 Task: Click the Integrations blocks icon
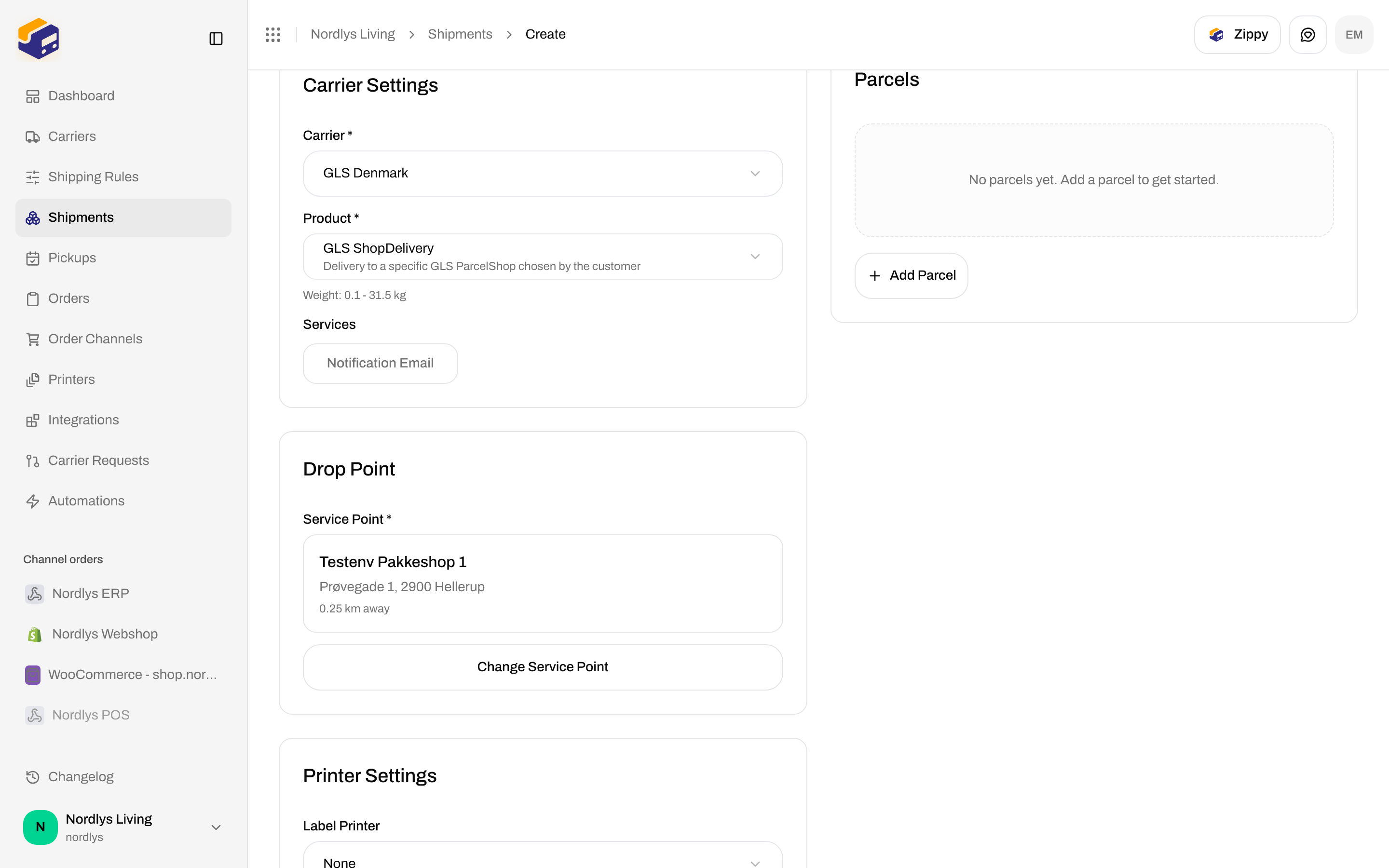33,420
